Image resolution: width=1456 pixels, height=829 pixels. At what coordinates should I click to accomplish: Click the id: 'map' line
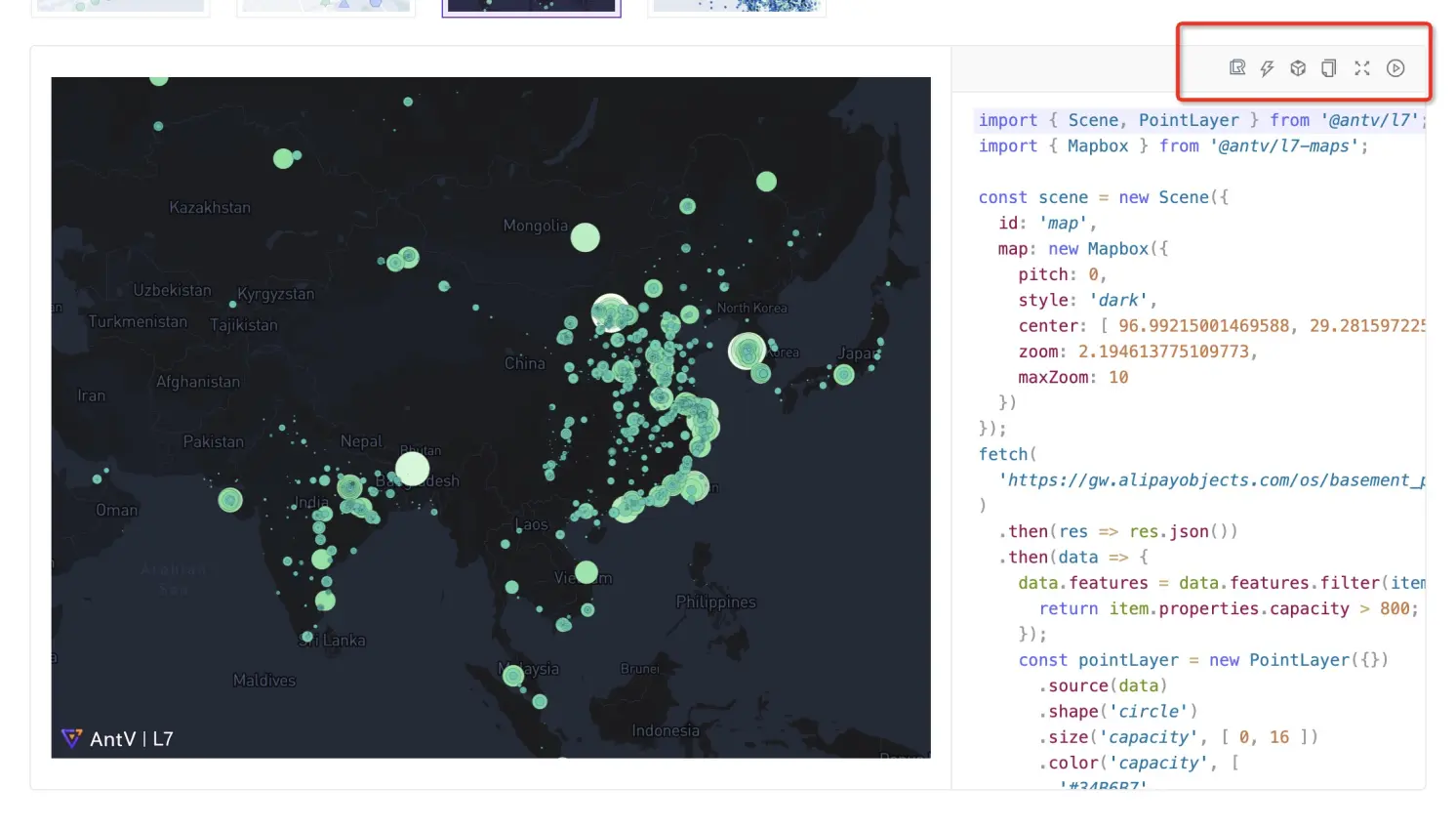pos(1047,223)
